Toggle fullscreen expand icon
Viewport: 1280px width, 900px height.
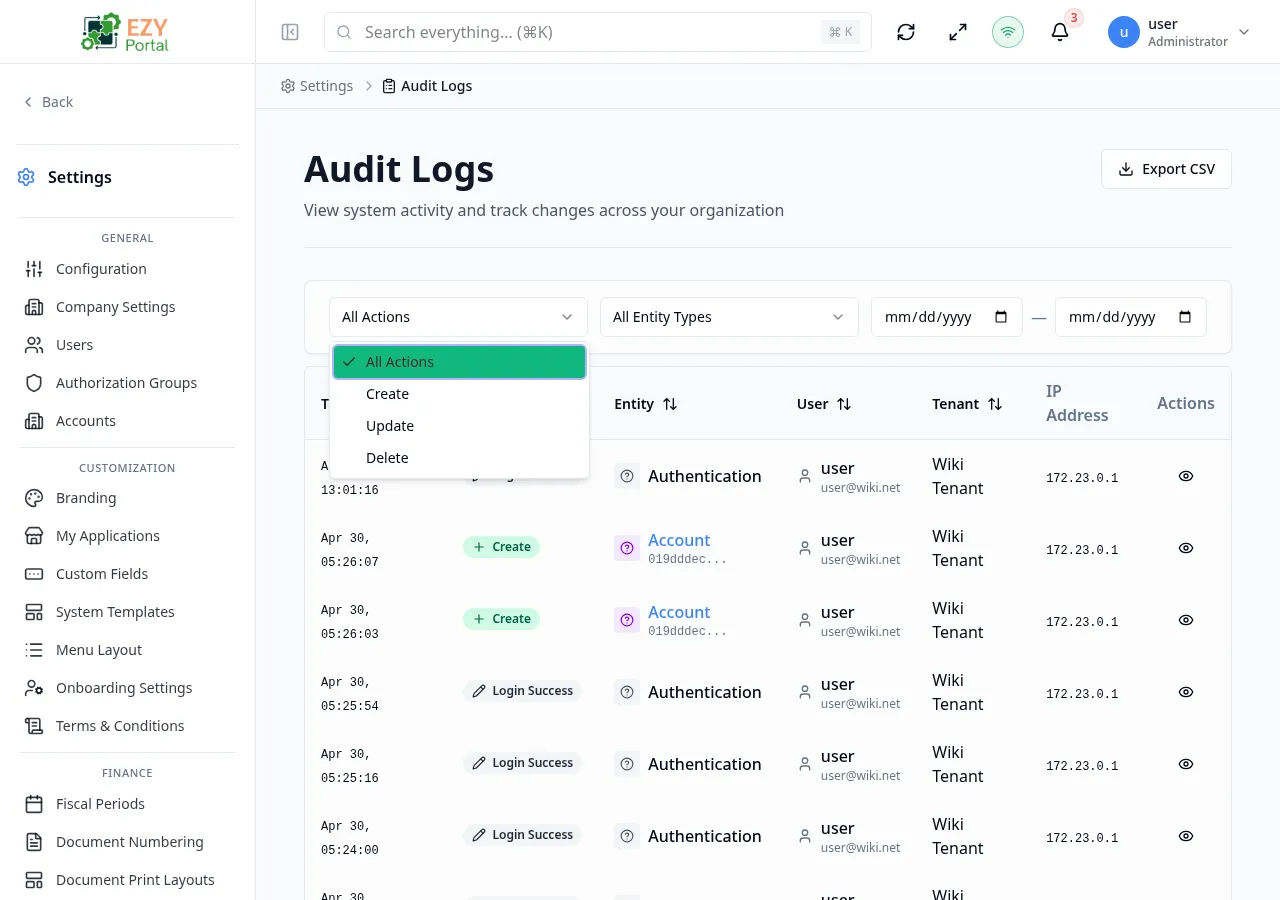click(958, 32)
